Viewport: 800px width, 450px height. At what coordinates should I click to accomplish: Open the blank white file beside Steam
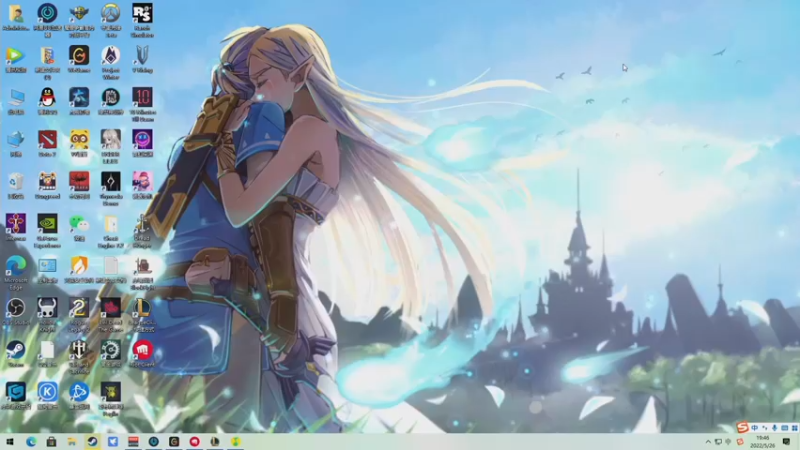coord(47,351)
